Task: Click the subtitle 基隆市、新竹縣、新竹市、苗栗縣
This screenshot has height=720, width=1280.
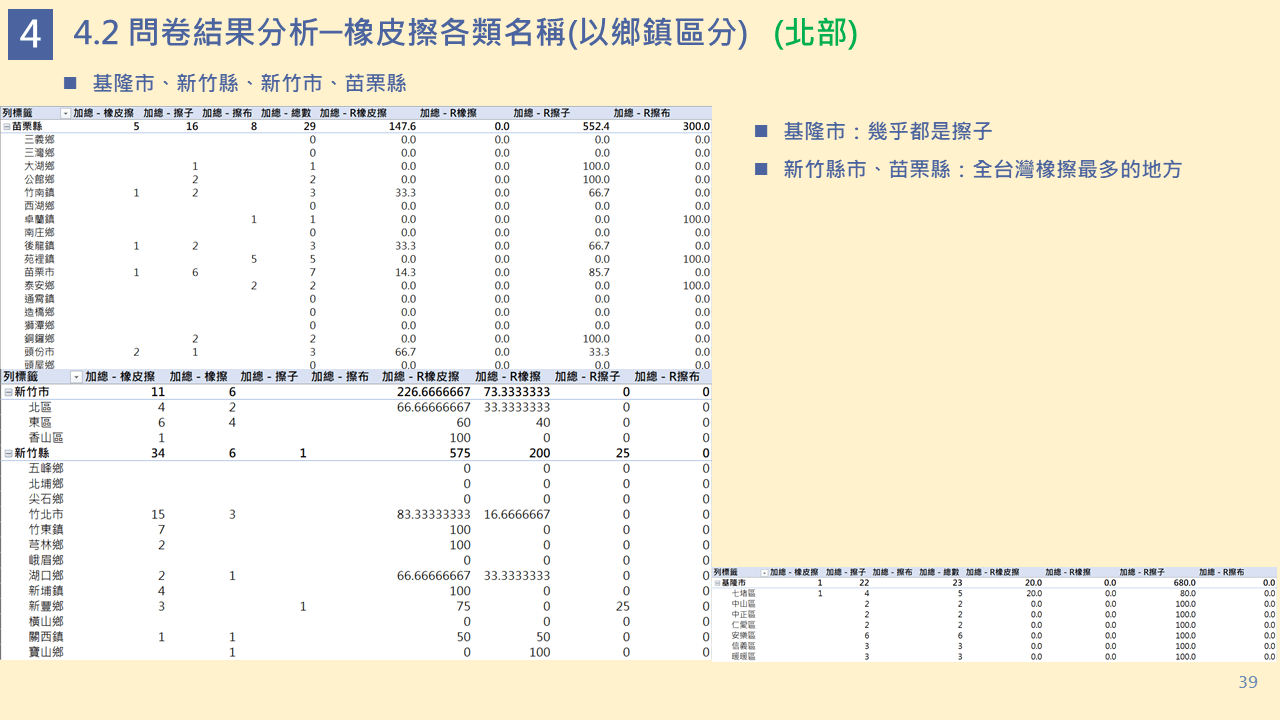Action: [249, 83]
